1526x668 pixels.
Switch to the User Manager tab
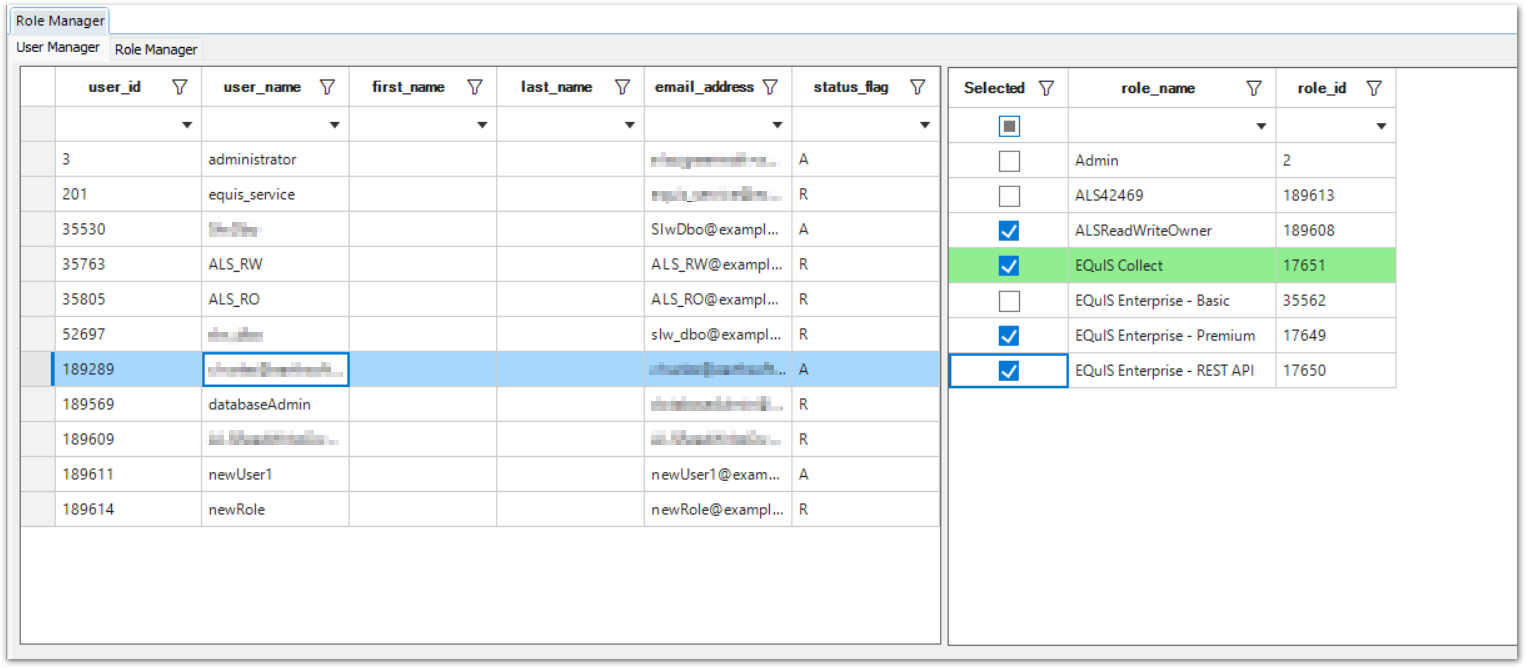[57, 47]
